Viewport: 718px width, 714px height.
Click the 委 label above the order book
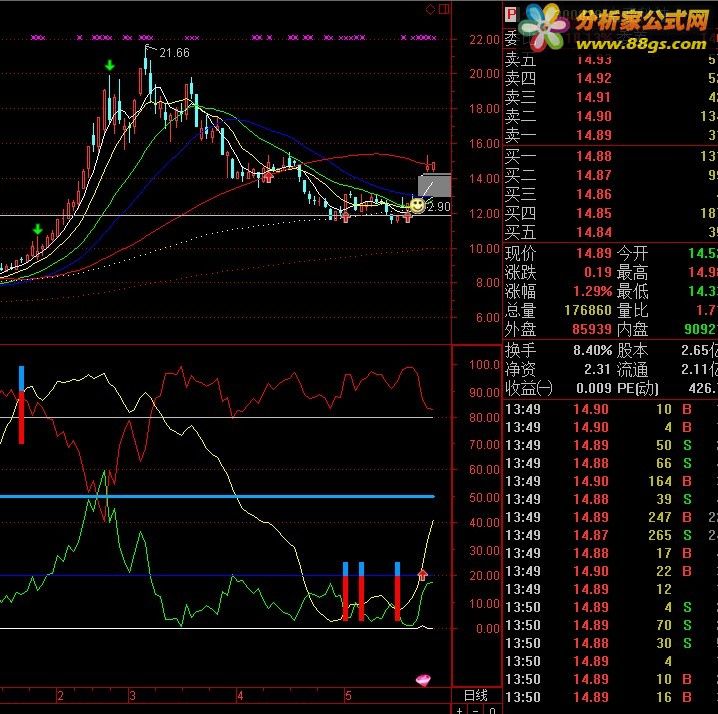pos(511,38)
